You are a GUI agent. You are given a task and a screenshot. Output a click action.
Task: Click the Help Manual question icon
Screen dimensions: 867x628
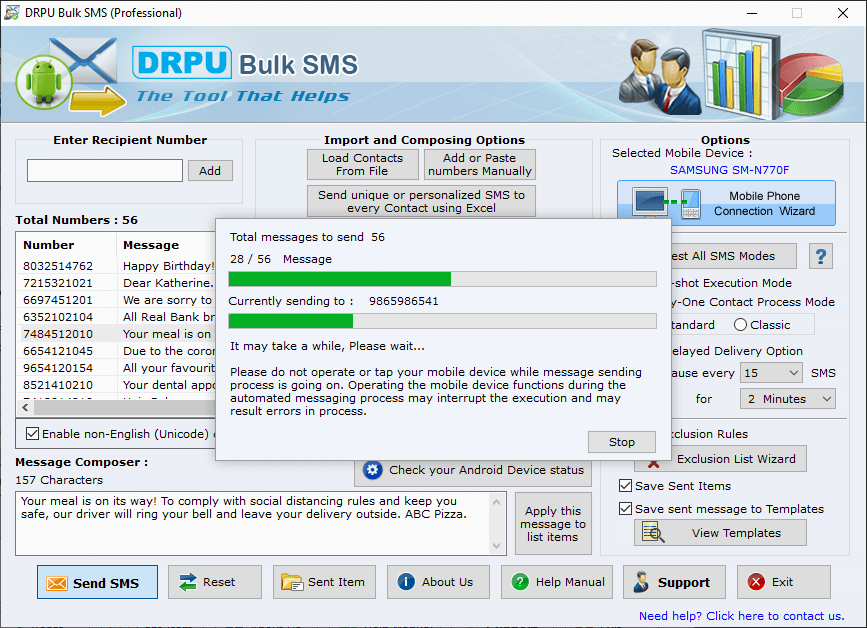point(520,582)
